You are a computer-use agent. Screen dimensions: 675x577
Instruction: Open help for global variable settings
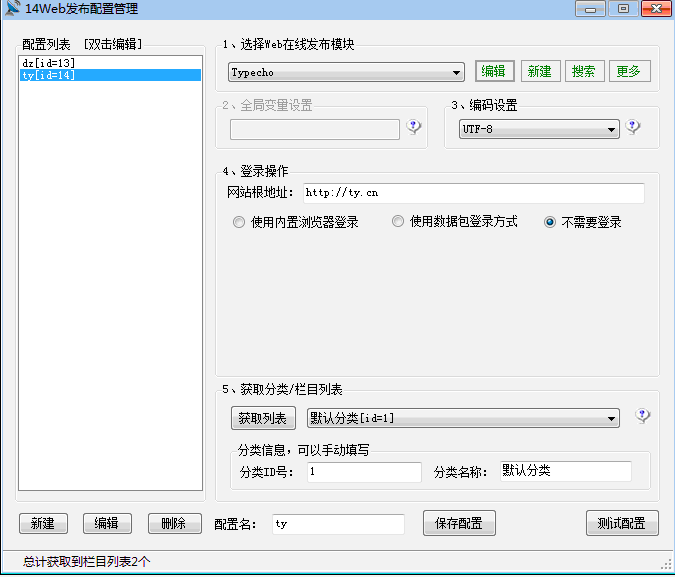point(413,127)
